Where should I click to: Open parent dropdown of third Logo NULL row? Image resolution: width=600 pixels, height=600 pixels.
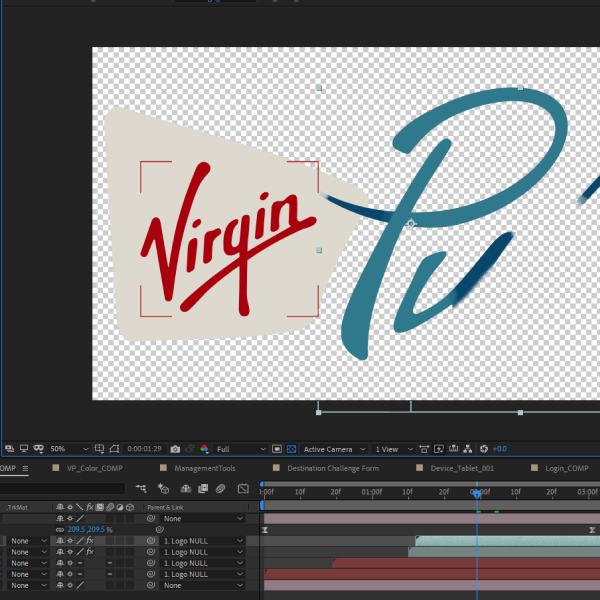[203, 563]
